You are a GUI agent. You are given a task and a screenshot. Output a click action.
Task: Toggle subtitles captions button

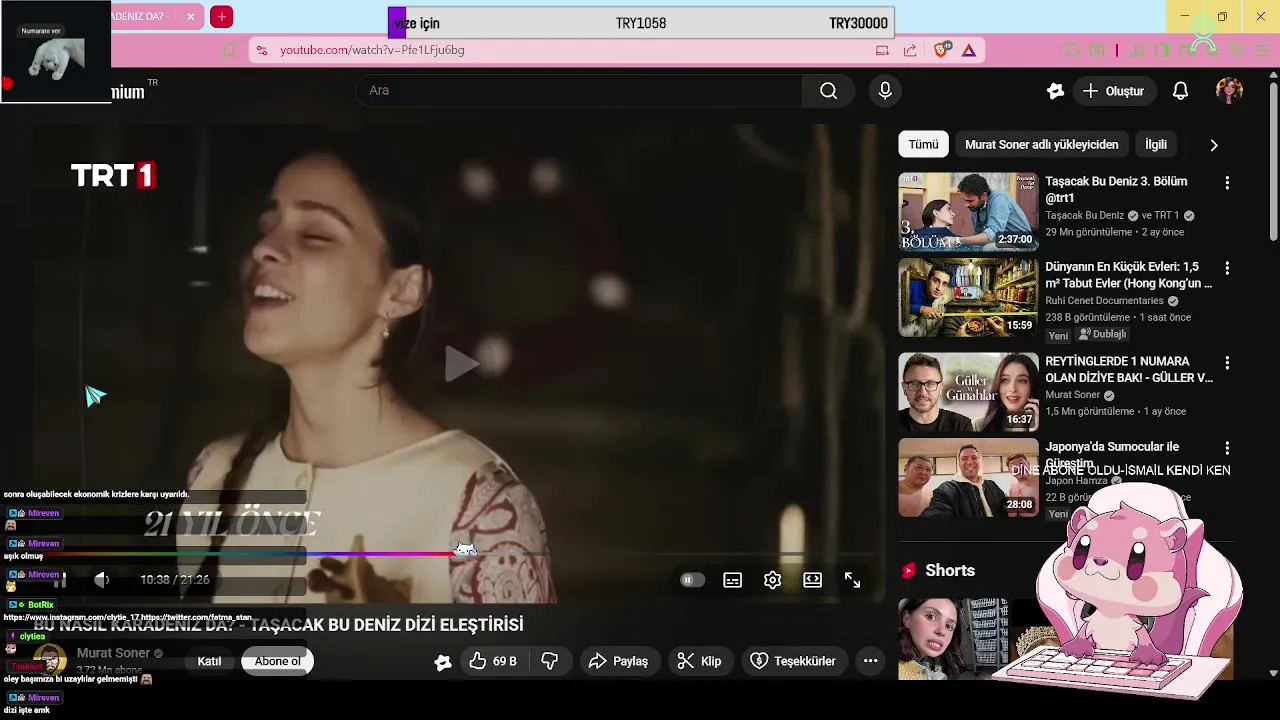[x=732, y=580]
